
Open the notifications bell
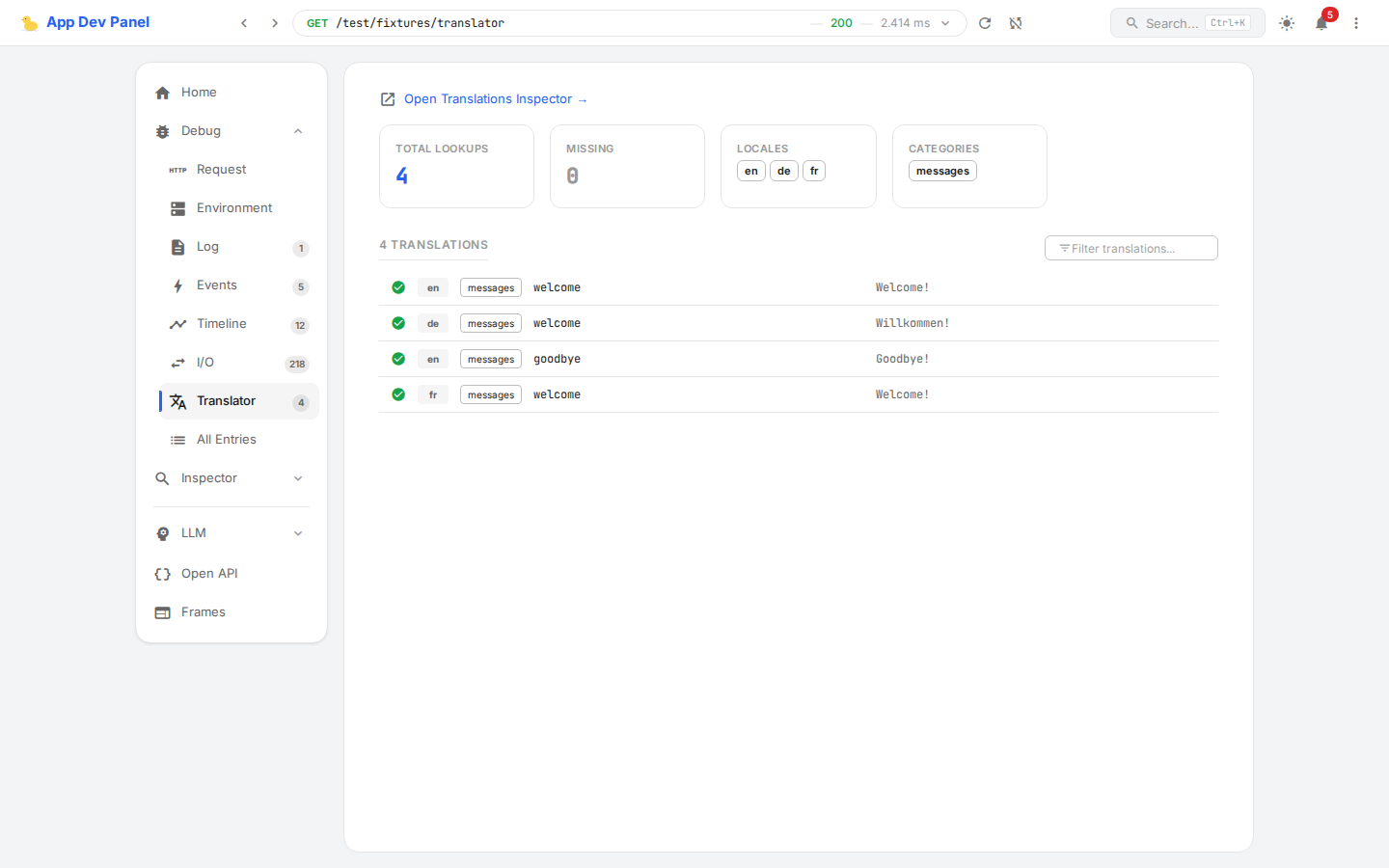[x=1321, y=23]
